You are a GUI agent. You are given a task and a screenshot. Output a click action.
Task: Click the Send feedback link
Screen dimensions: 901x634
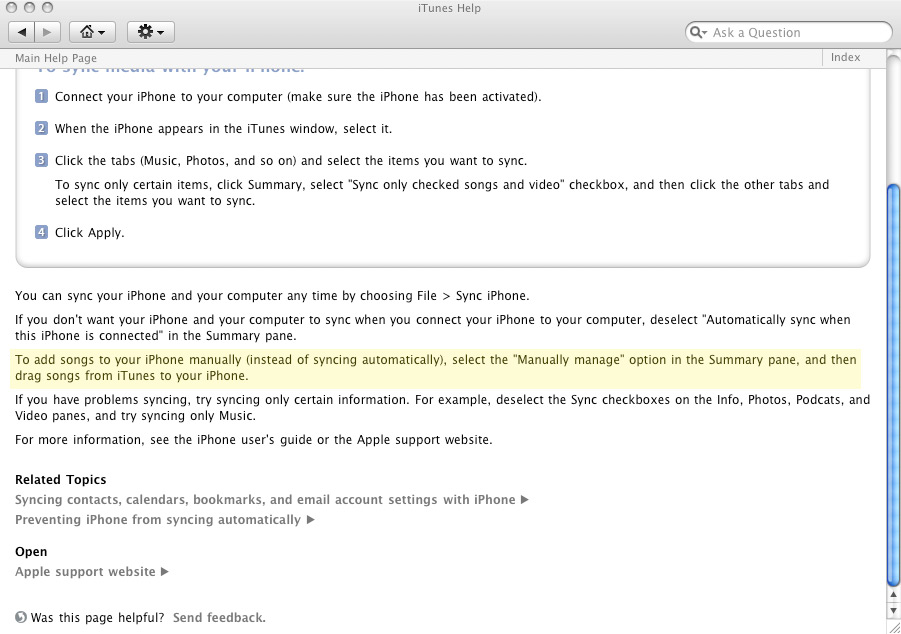(219, 618)
